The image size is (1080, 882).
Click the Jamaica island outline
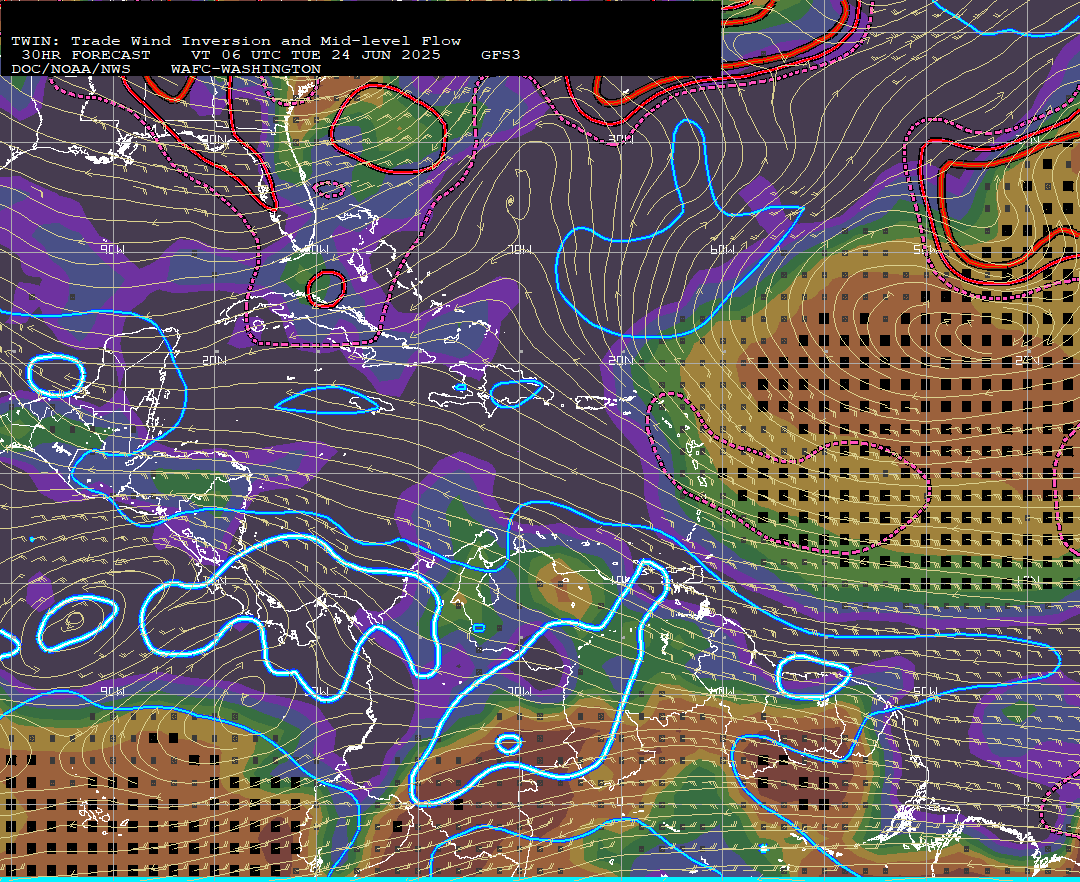(373, 406)
